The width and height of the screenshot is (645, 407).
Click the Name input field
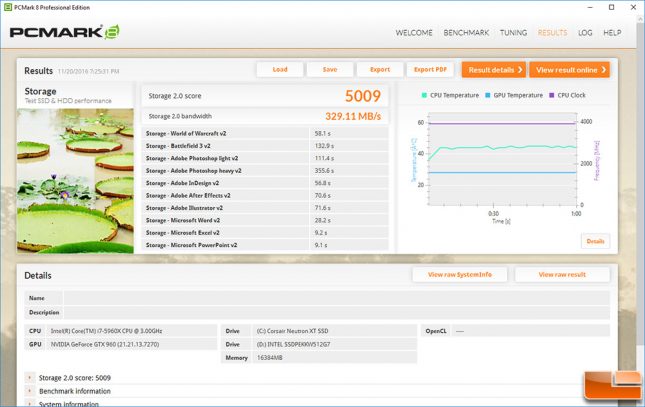click(336, 298)
